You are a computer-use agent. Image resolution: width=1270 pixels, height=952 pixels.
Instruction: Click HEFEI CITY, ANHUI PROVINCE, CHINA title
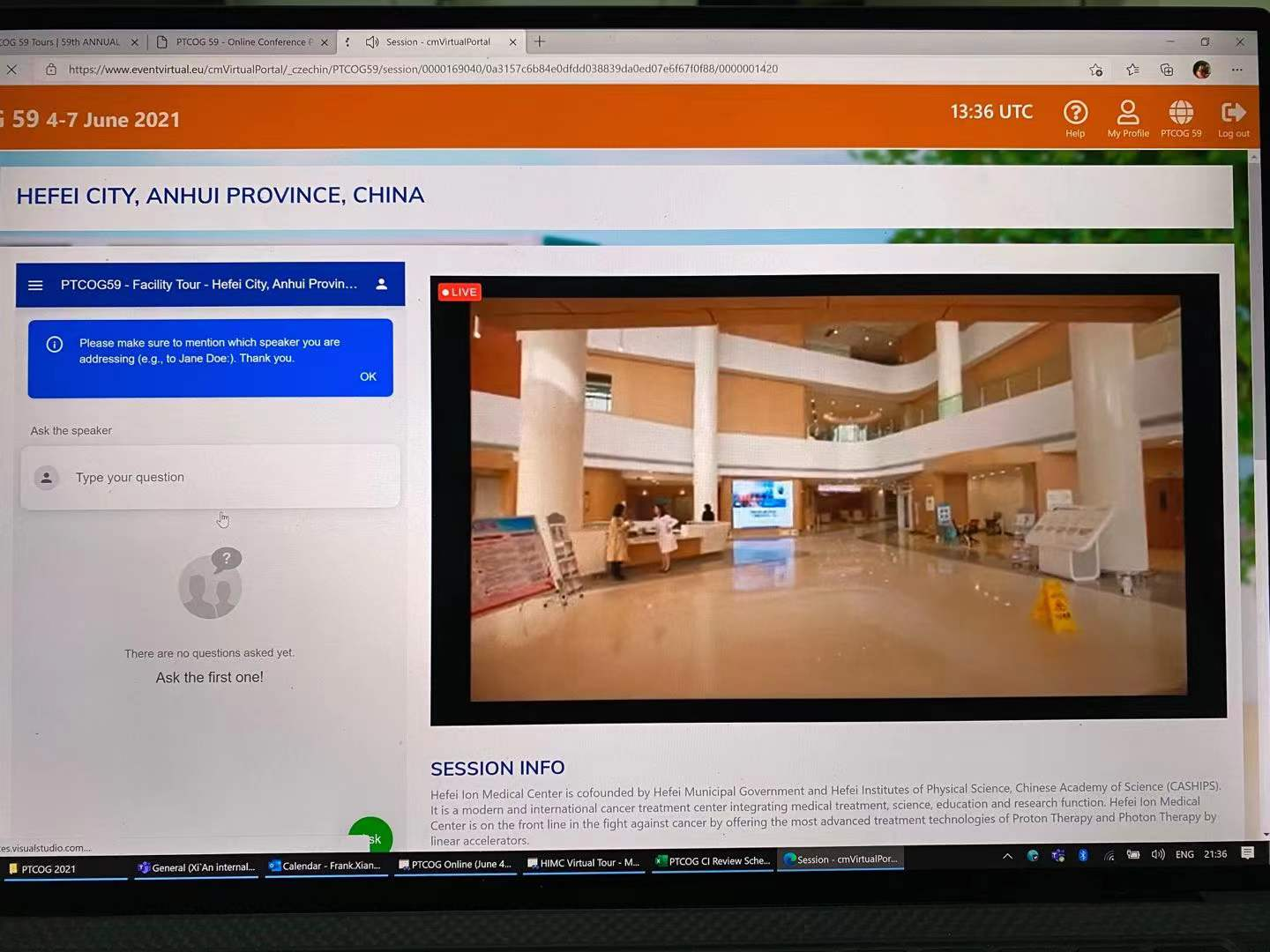click(220, 195)
